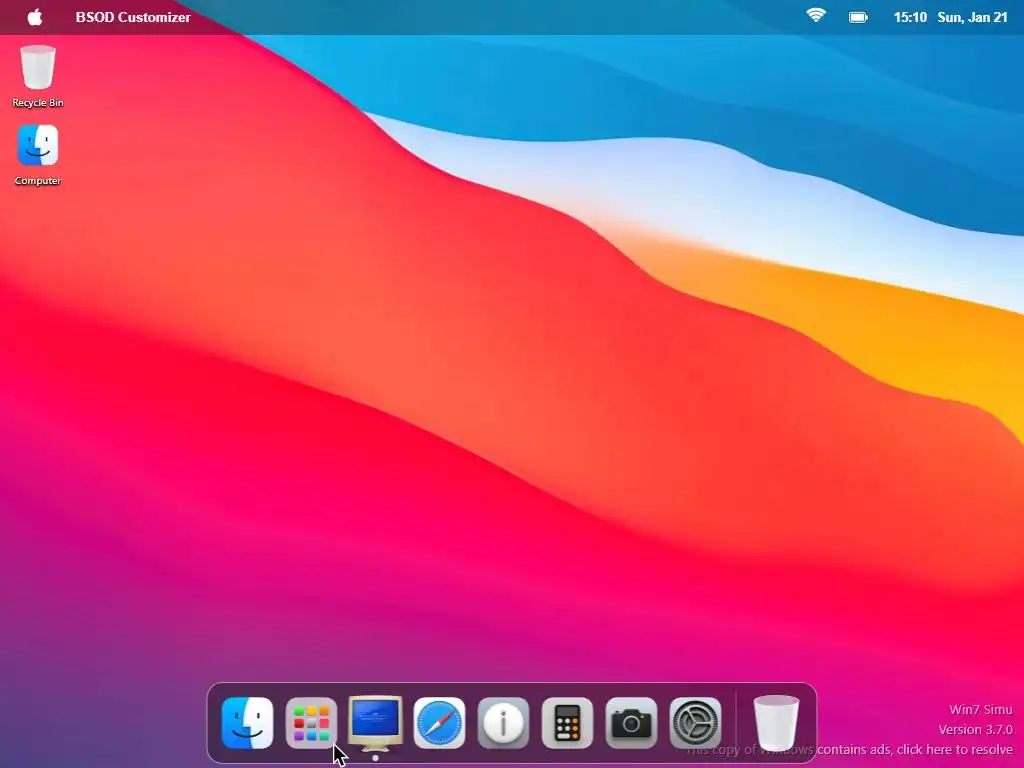Viewport: 1024px width, 768px height.
Task: Open Calculator from the dock
Action: tap(568, 723)
